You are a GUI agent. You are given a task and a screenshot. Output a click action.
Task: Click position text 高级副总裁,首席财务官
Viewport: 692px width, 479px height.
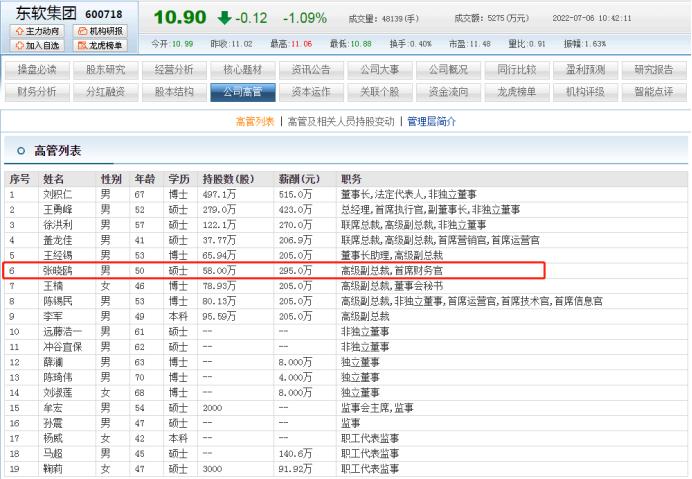point(392,271)
